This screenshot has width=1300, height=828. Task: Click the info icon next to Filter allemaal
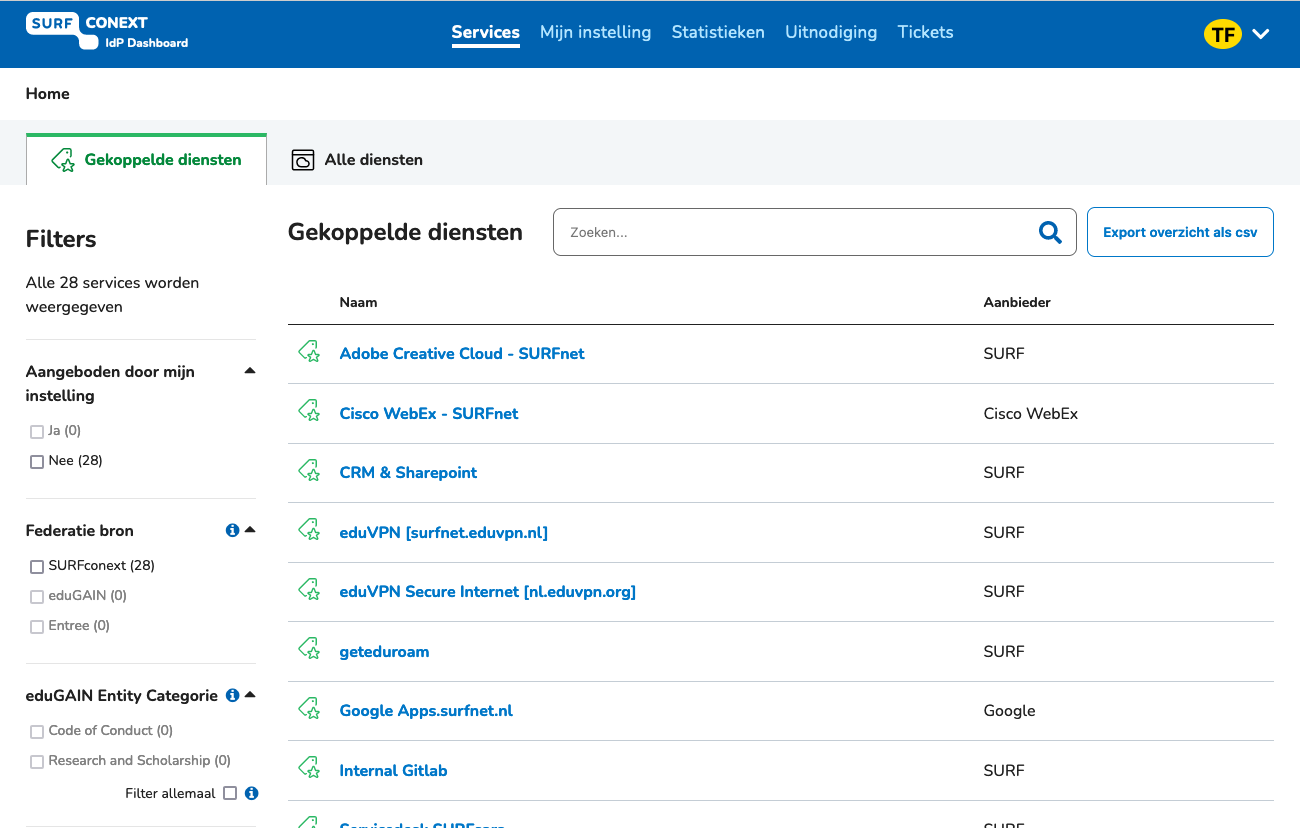click(251, 793)
